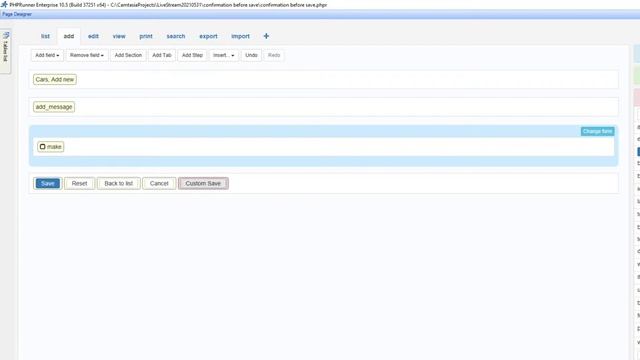
Task: Open the Add field dropdown
Action: (x=47, y=55)
